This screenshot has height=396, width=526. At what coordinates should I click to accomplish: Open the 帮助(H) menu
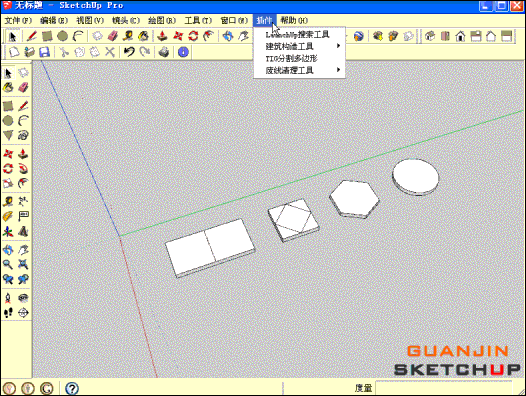pos(294,20)
